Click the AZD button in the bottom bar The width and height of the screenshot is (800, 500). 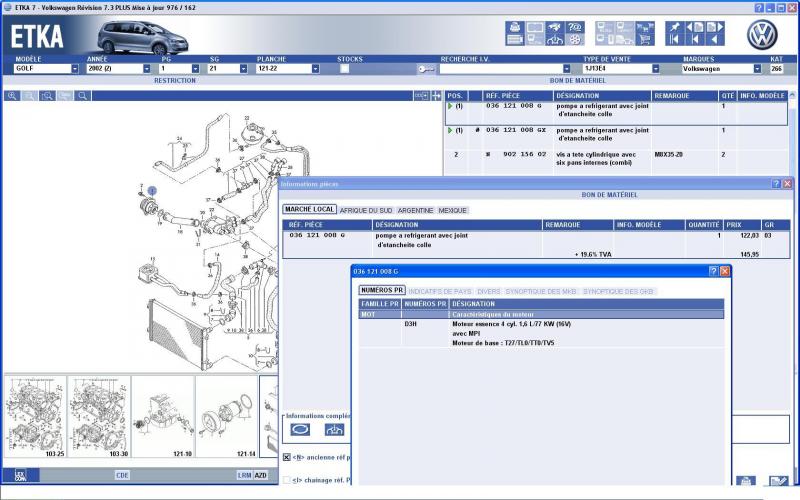(x=261, y=476)
